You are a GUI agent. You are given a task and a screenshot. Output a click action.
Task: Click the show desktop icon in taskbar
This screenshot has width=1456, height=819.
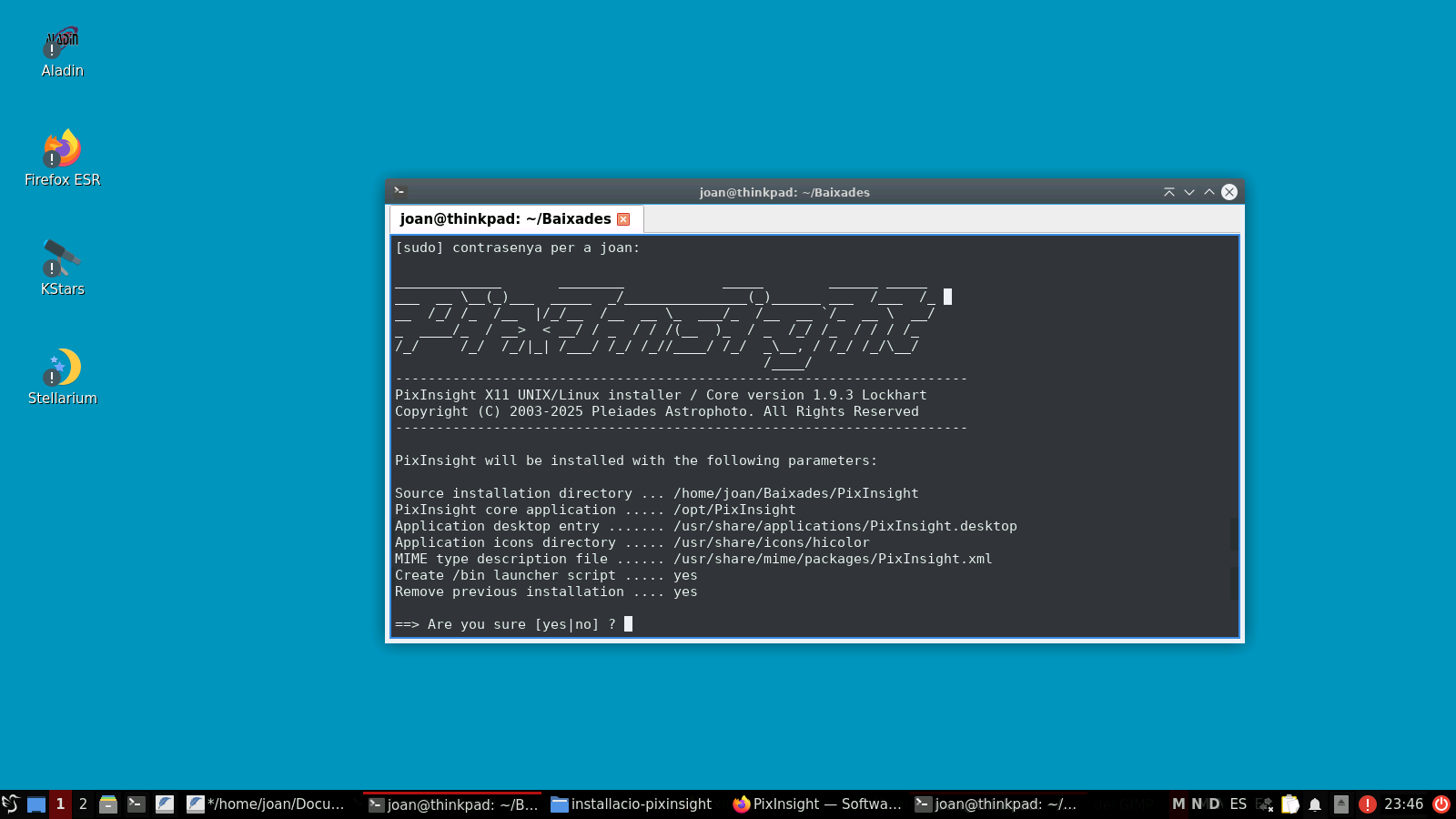click(36, 804)
